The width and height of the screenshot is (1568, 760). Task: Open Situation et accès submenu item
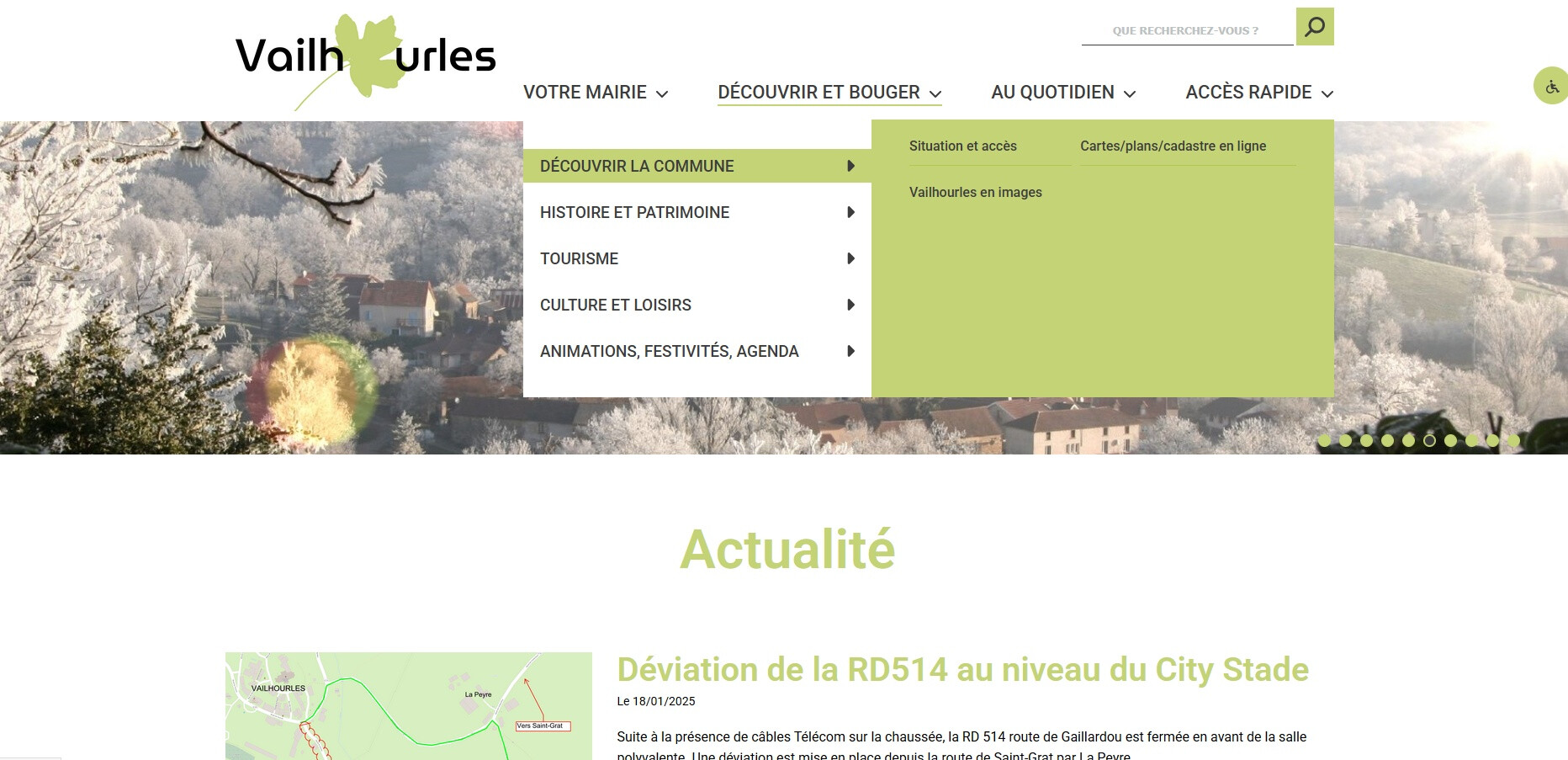pyautogui.click(x=962, y=146)
